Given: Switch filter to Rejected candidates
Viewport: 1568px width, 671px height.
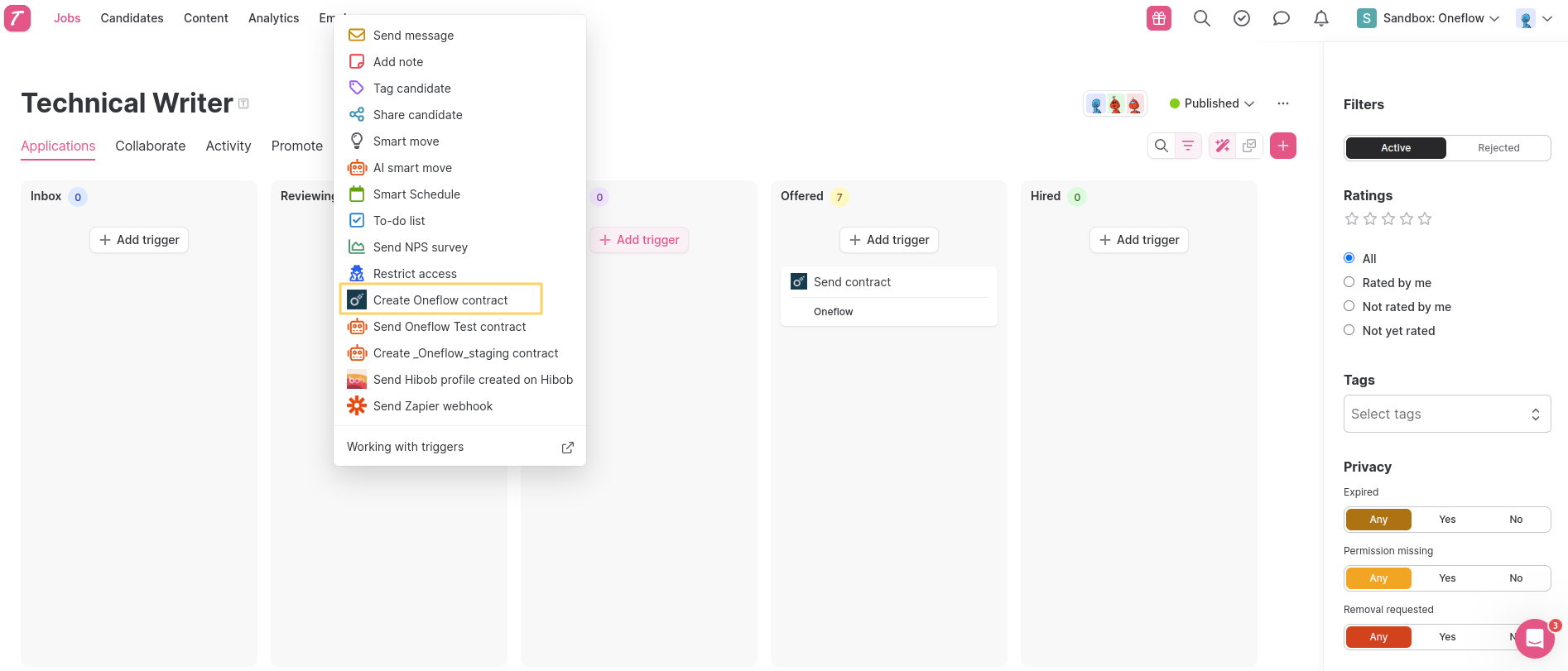Looking at the screenshot, I should pyautogui.click(x=1498, y=148).
